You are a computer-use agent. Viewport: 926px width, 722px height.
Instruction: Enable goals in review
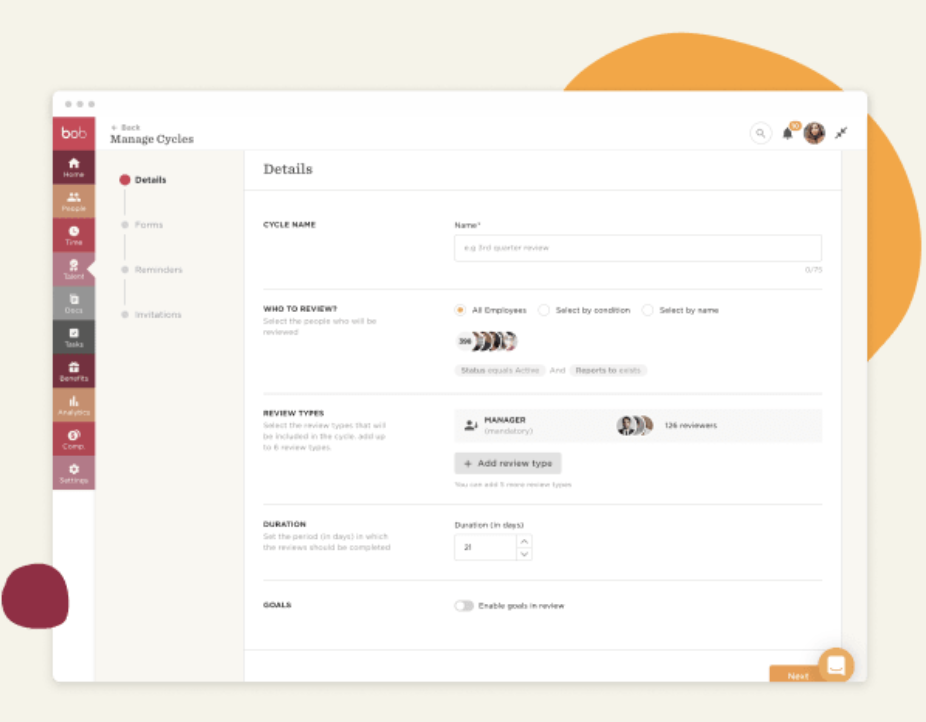(x=464, y=605)
